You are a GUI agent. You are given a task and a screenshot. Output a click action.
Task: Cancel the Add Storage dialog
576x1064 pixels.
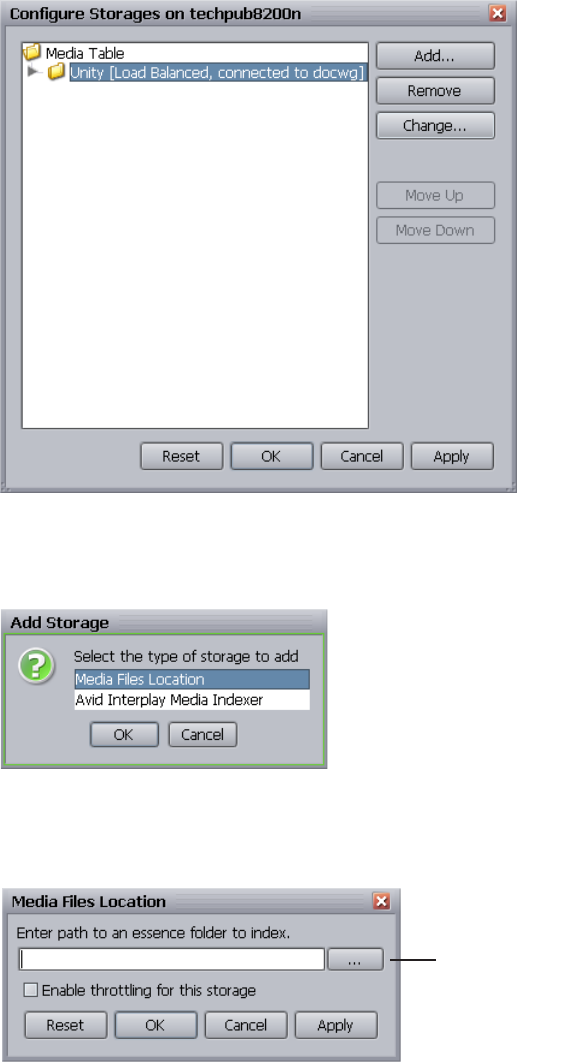click(x=202, y=734)
